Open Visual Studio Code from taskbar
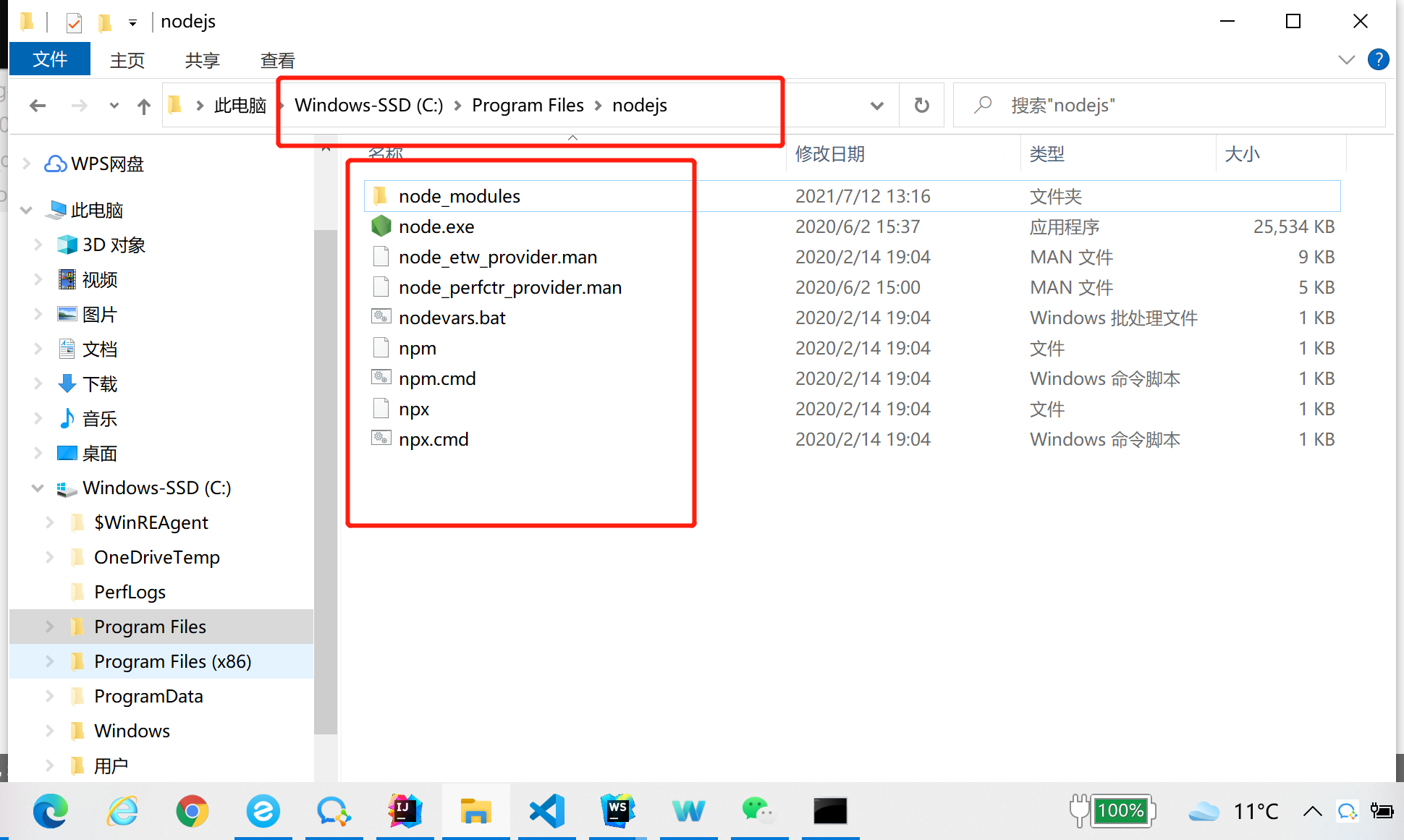Viewport: 1404px width, 840px height. [x=547, y=810]
